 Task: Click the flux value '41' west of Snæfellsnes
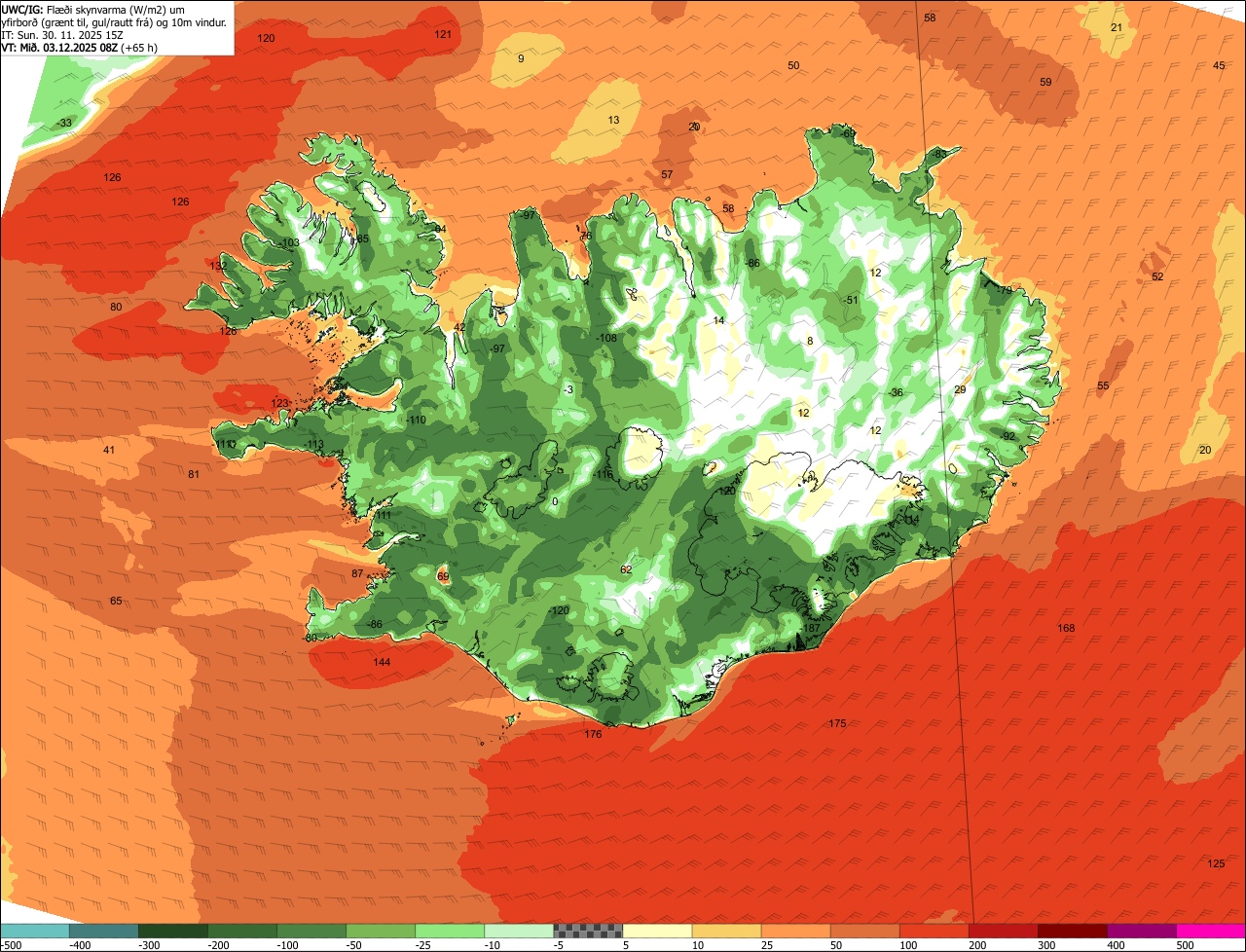pyautogui.click(x=109, y=450)
